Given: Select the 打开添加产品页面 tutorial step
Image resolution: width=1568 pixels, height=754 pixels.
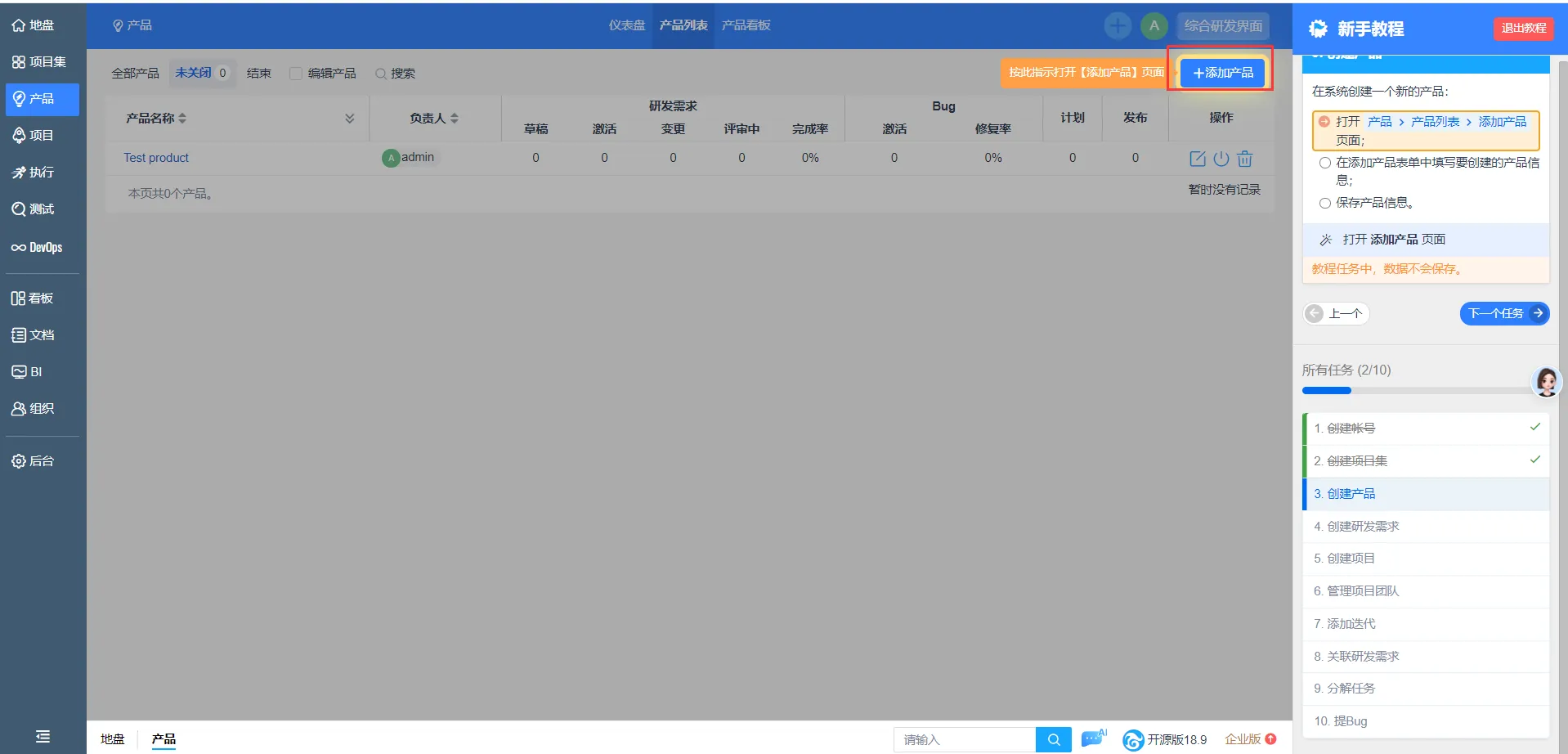Looking at the screenshot, I should coord(1425,131).
